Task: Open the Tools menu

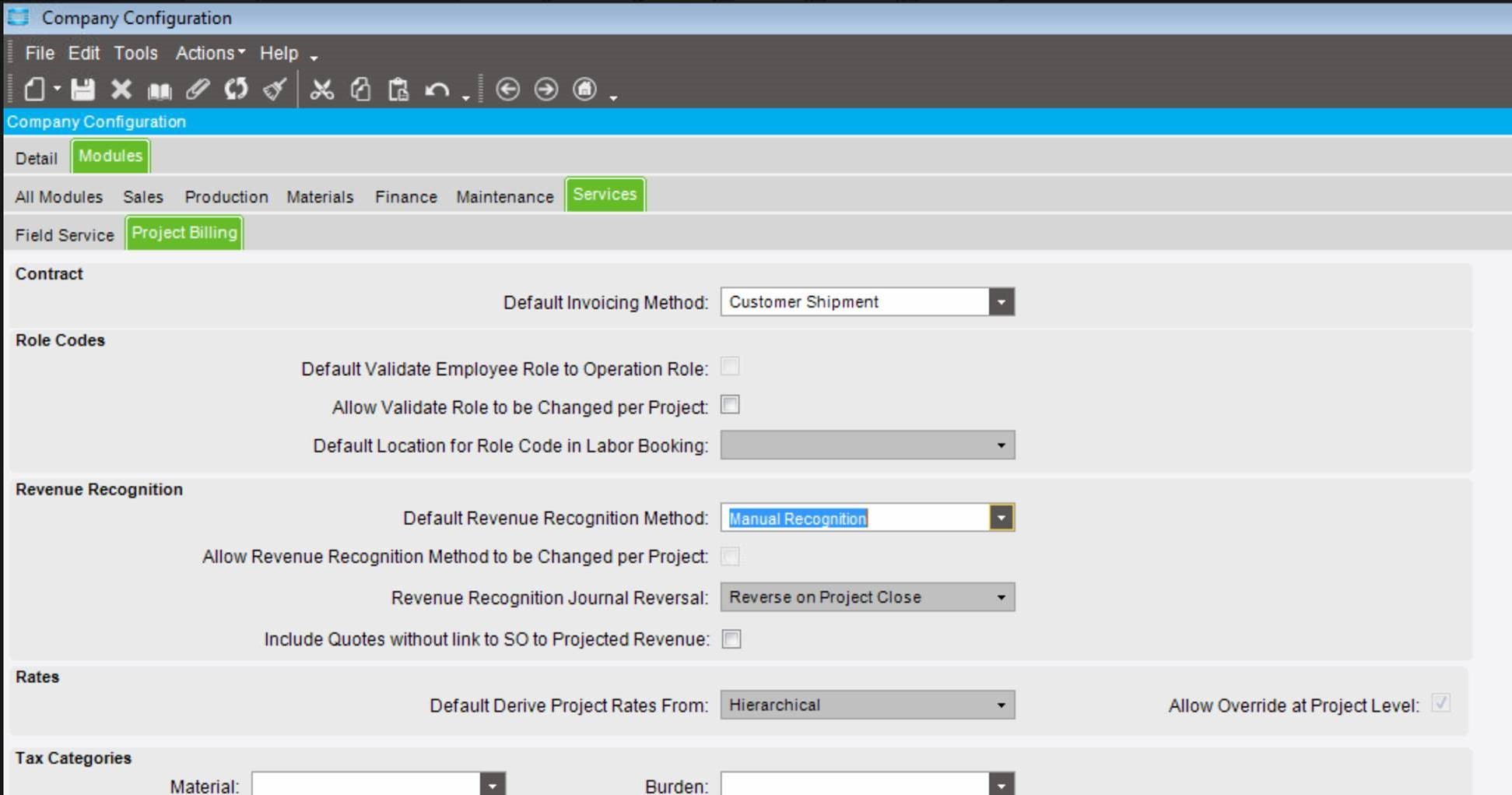Action: click(x=135, y=53)
